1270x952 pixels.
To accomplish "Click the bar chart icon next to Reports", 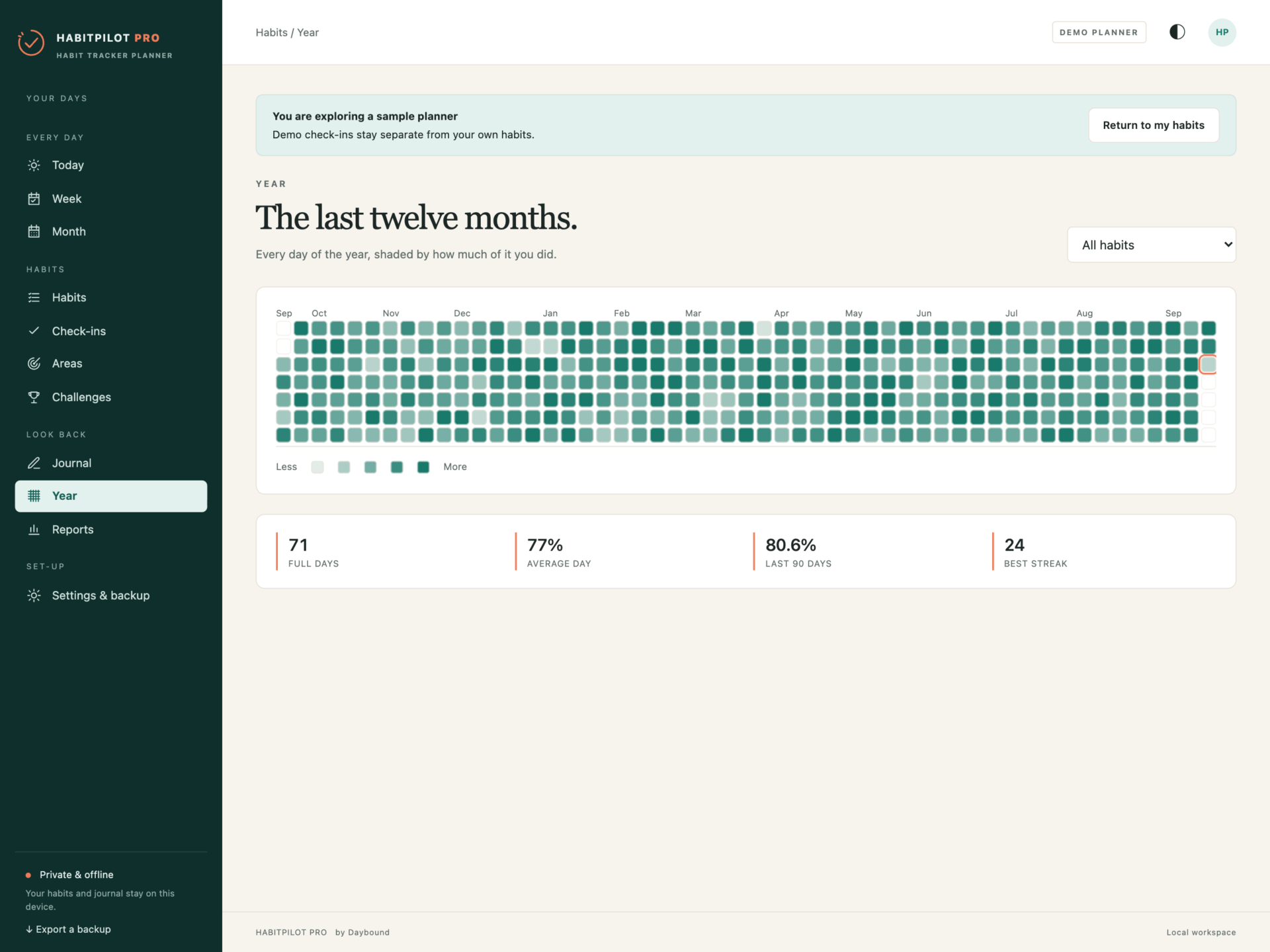I will [34, 530].
